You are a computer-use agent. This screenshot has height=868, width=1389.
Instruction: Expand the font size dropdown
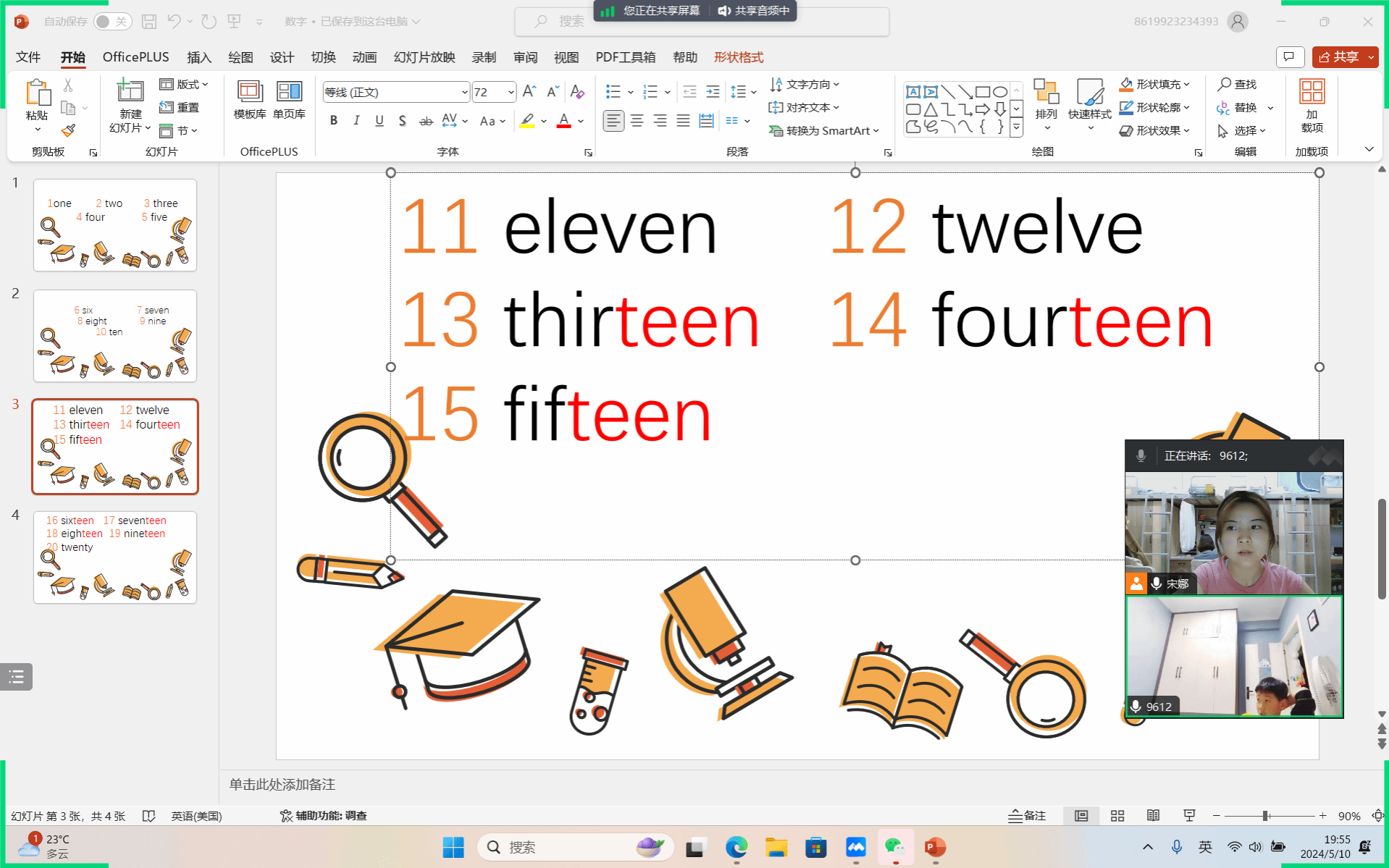(x=511, y=93)
